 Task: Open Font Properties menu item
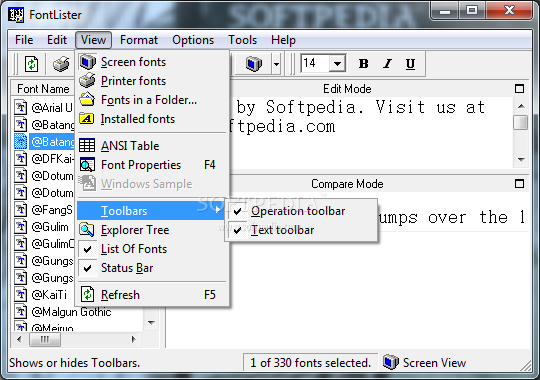pos(153,165)
